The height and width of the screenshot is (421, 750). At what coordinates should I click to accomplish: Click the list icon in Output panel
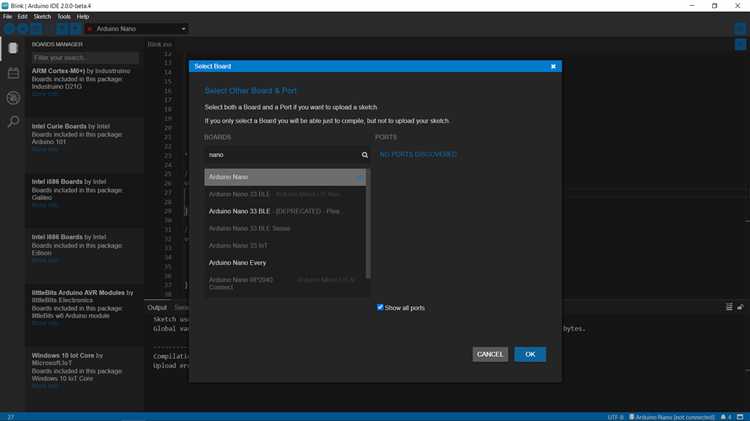point(729,307)
